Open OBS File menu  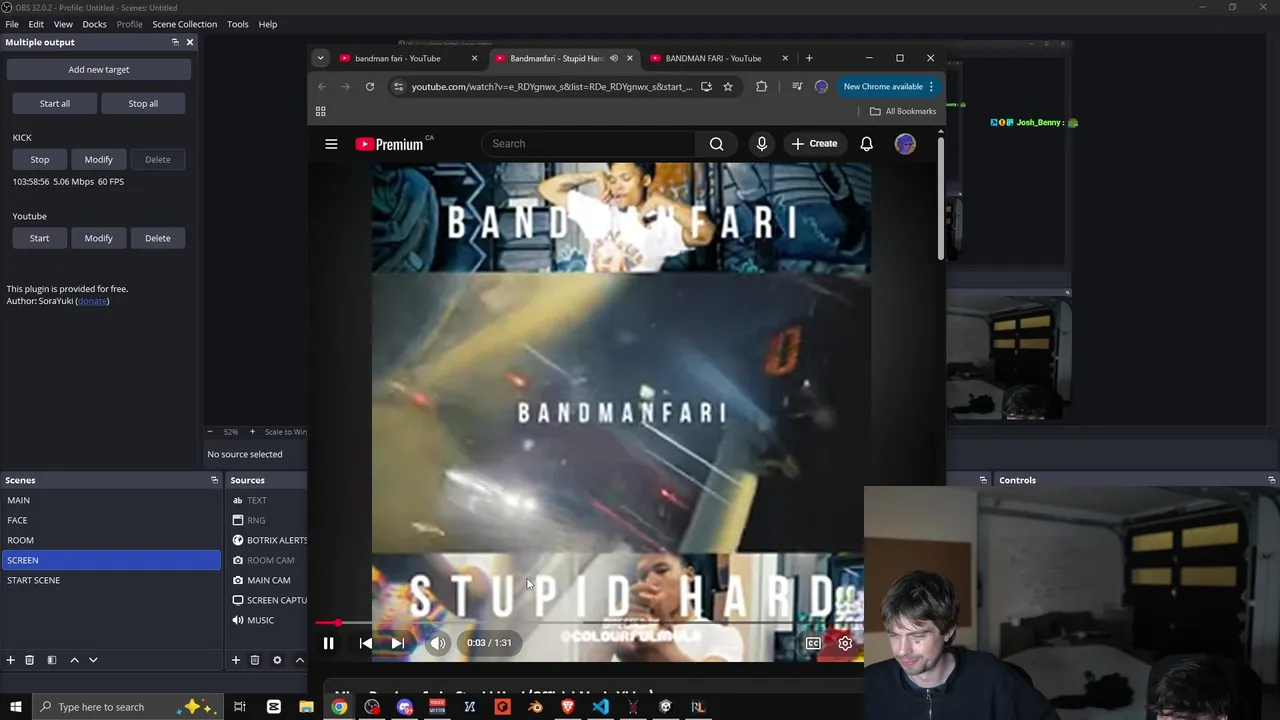tap(12, 24)
